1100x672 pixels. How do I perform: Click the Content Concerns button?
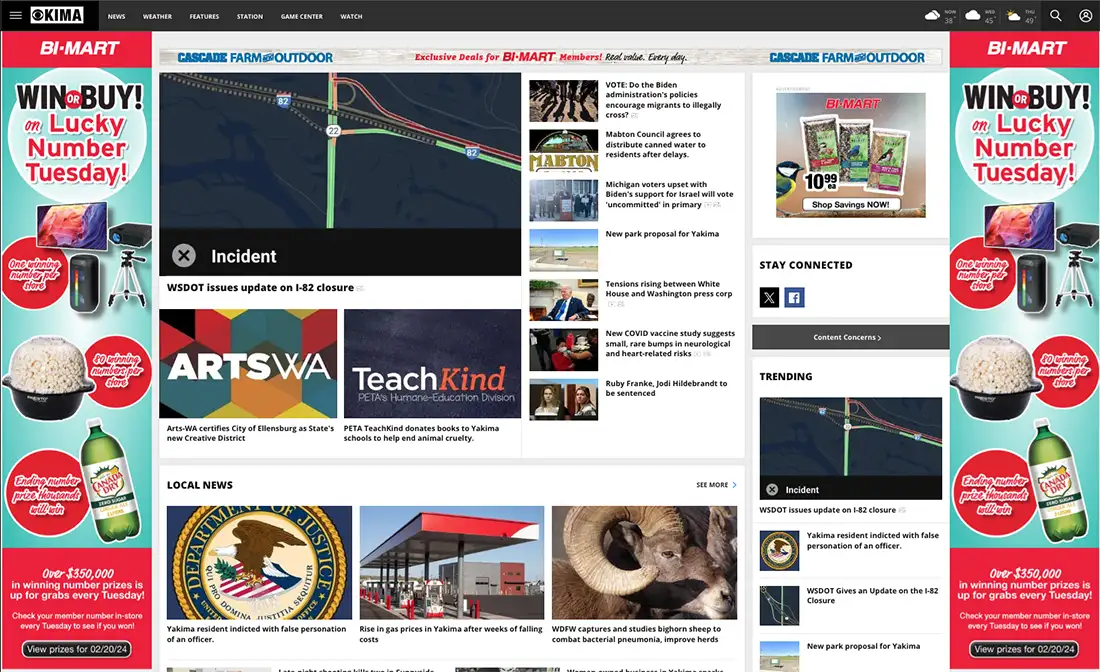850,337
